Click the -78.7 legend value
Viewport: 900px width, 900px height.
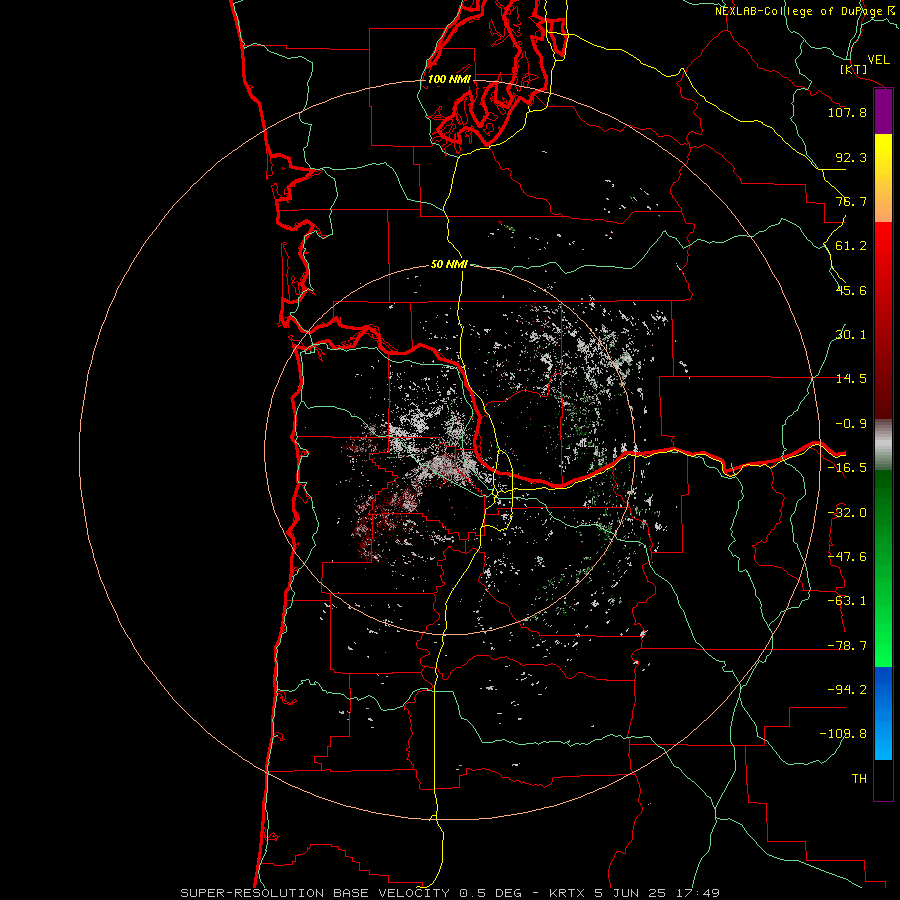847,646
